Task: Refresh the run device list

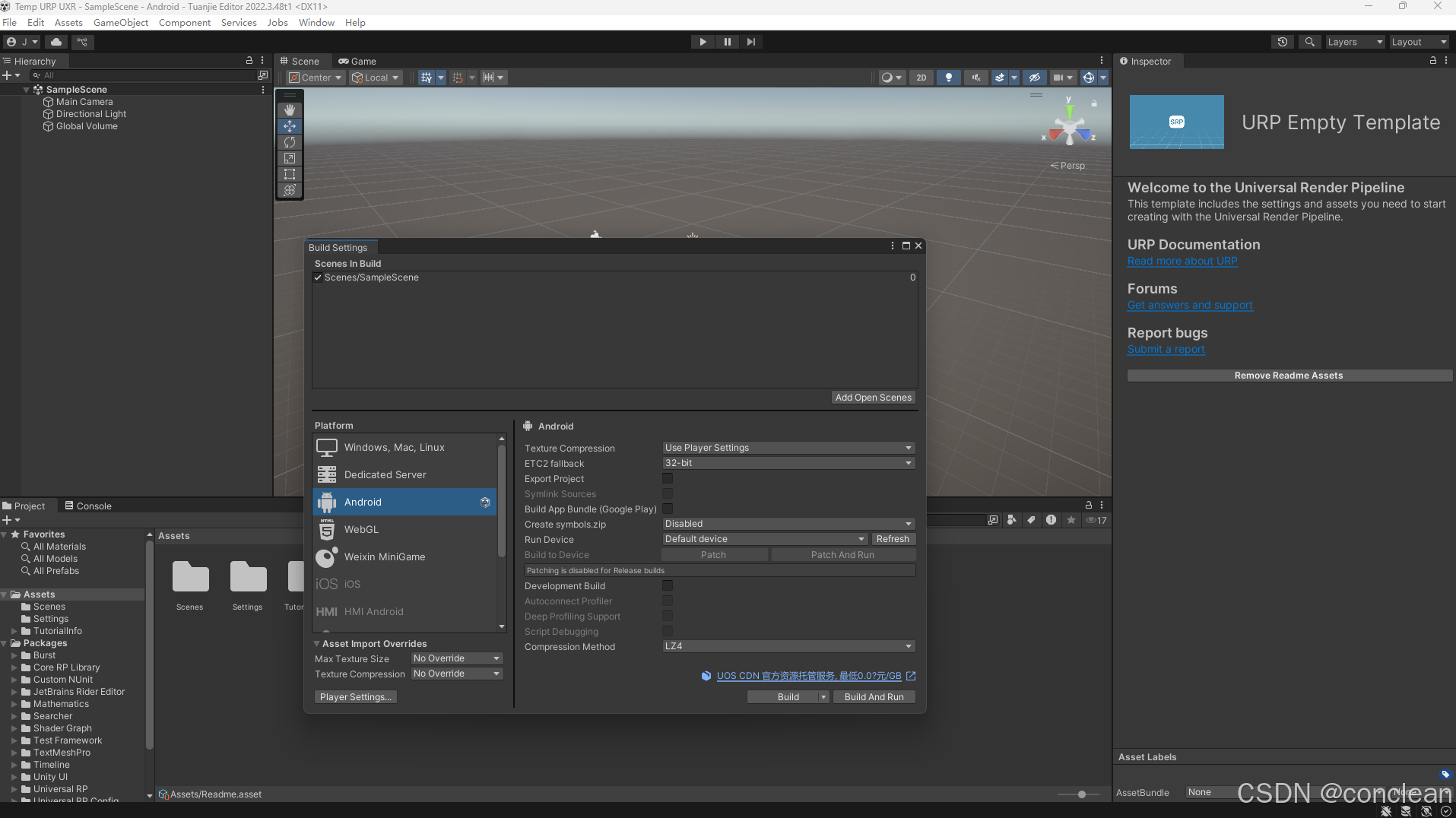Action: (893, 539)
